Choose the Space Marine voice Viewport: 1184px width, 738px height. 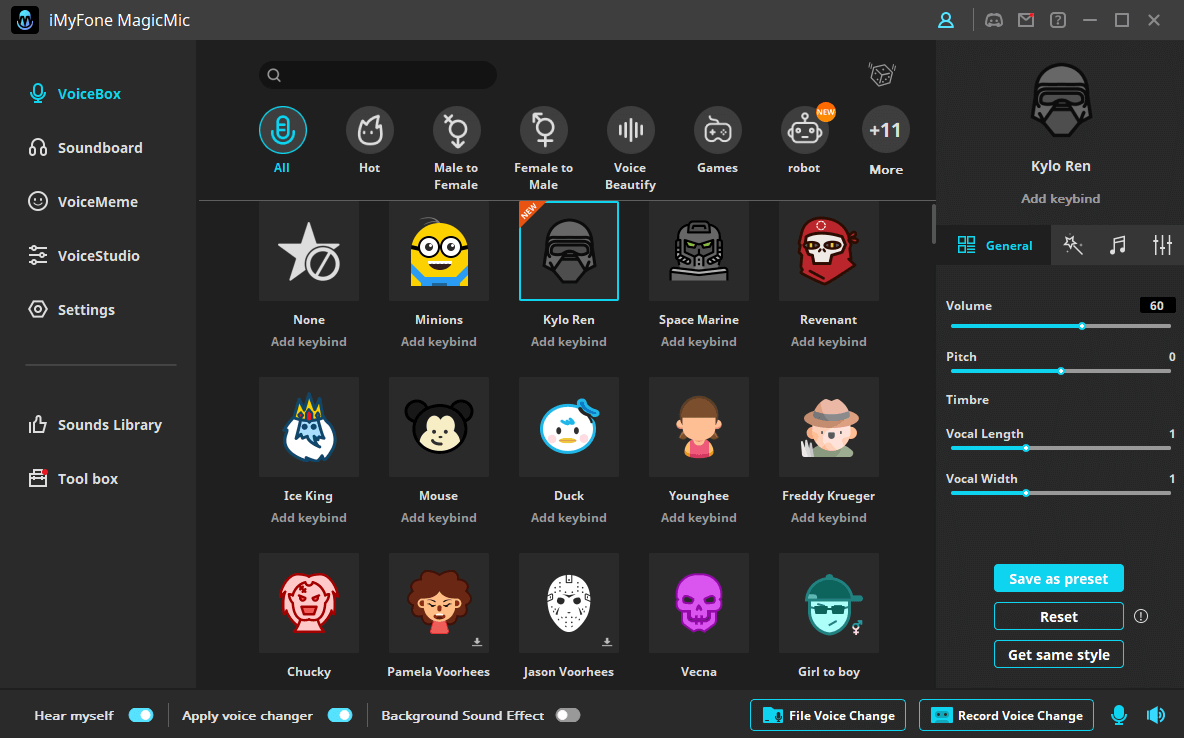coord(698,251)
